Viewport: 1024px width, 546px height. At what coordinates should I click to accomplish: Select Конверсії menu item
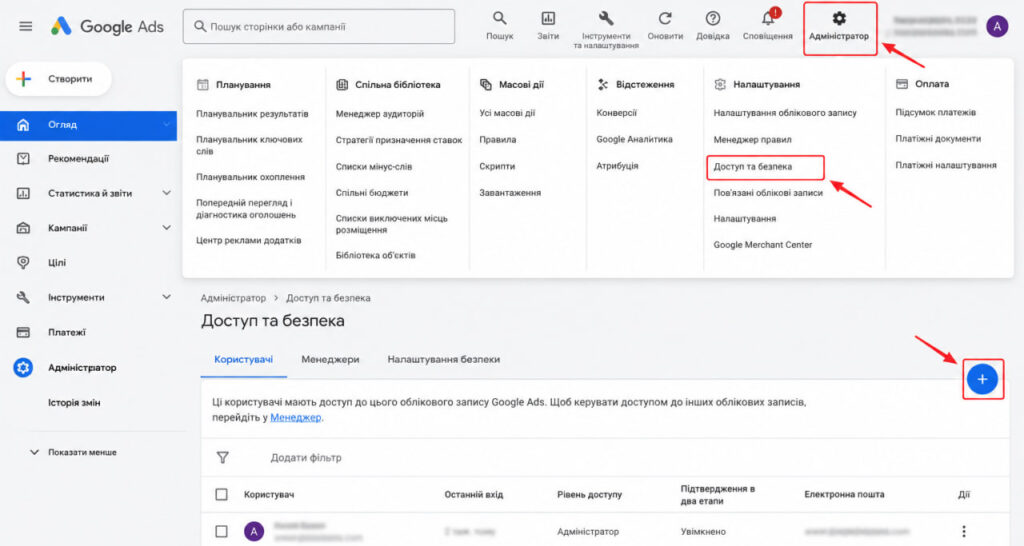[x=616, y=113]
